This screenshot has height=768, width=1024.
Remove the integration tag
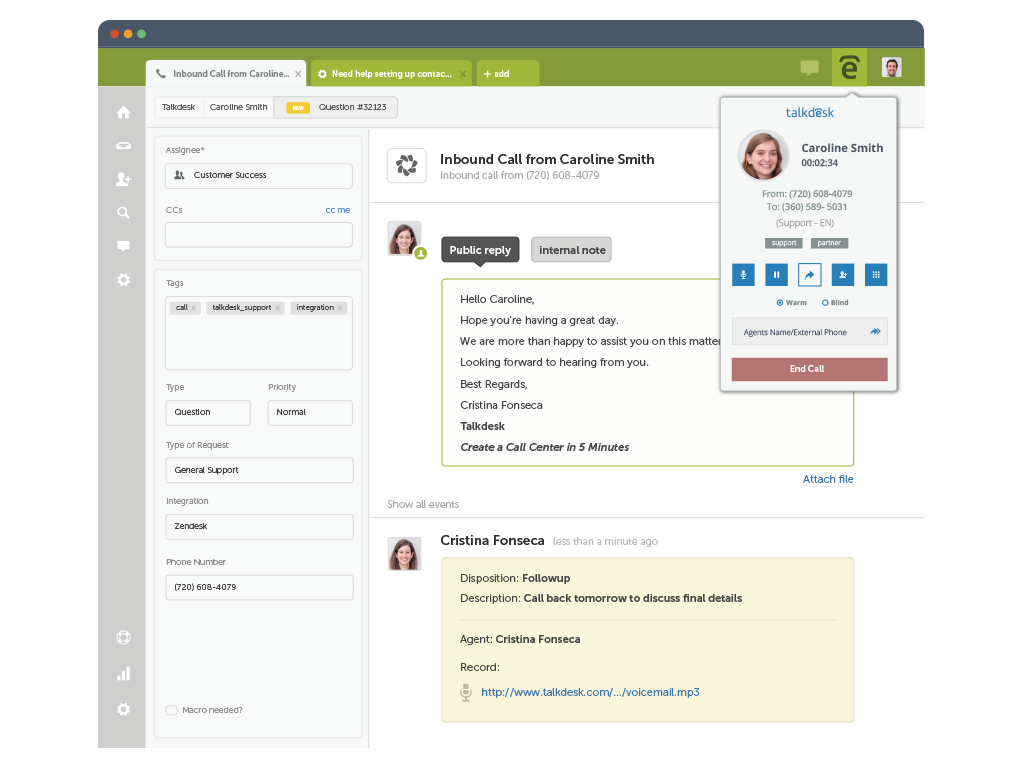[x=340, y=308]
